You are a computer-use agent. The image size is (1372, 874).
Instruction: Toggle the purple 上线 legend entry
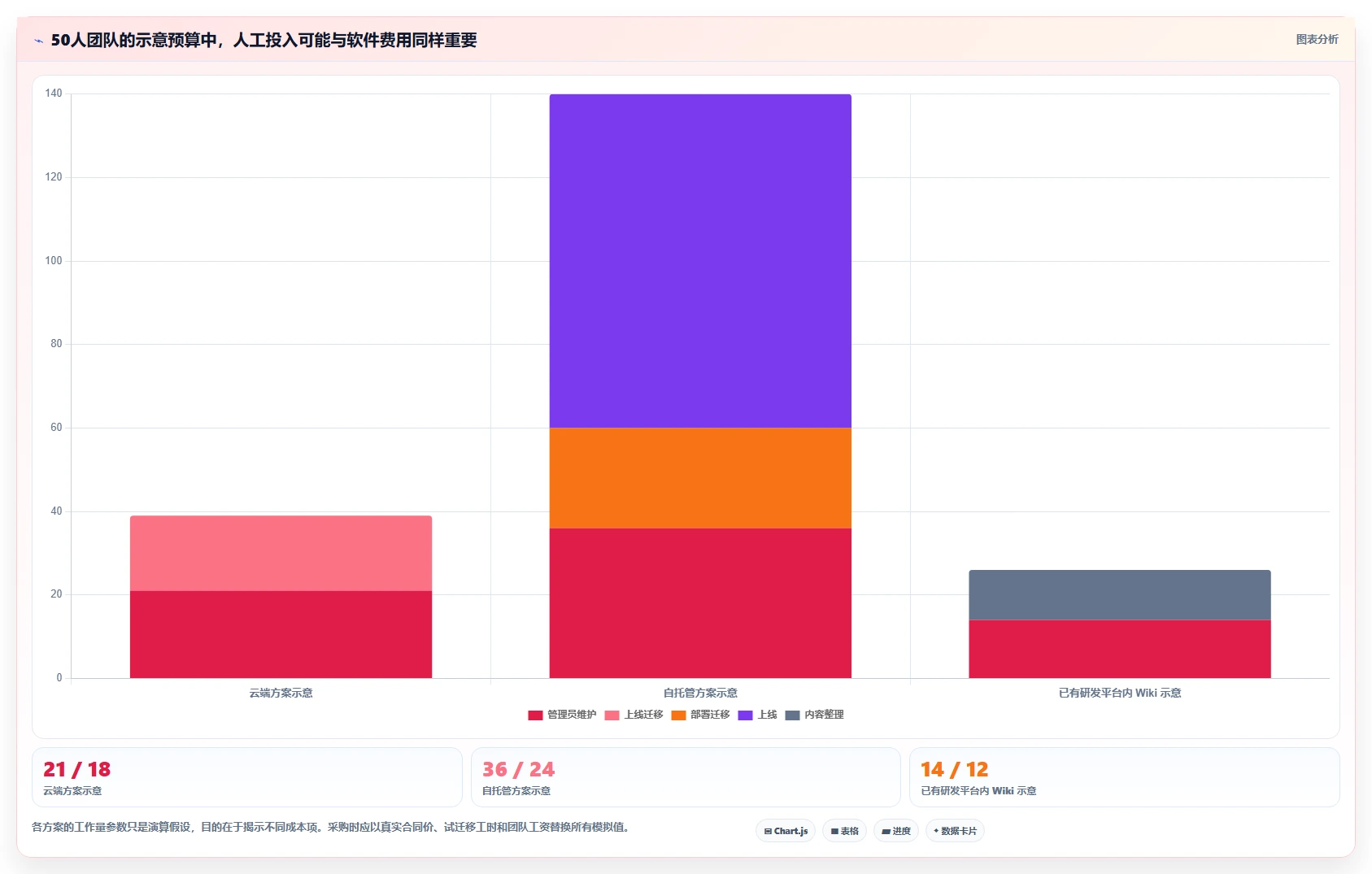758,715
